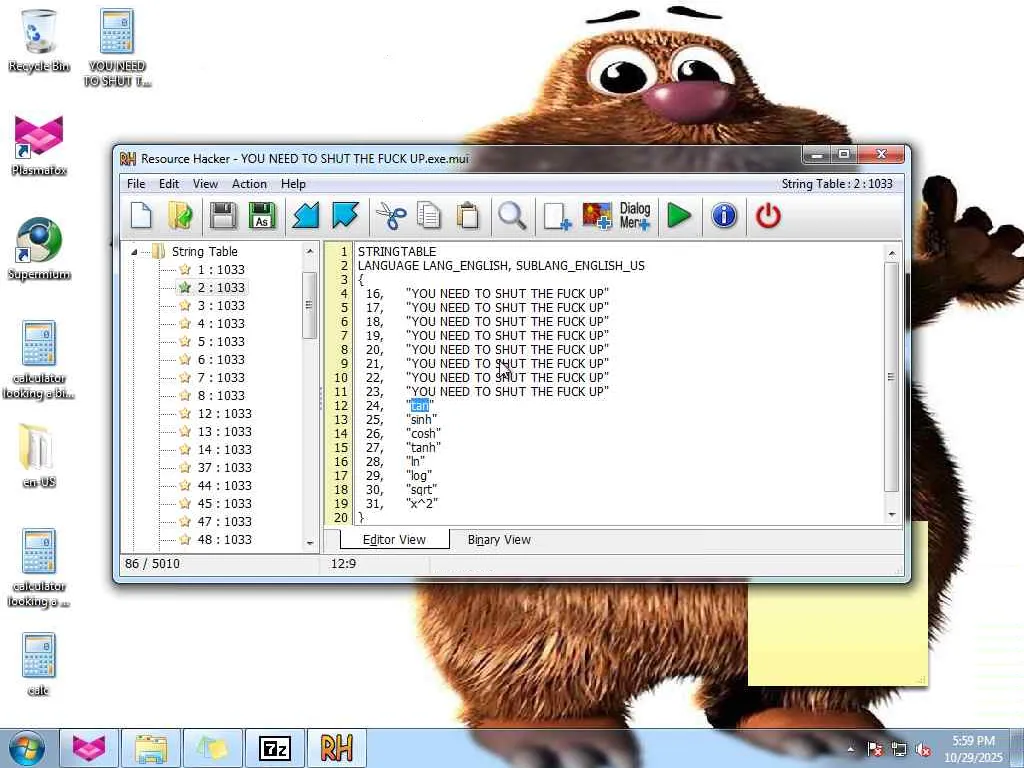Compile the script with the green play button
Viewport: 1024px width, 768px height.
(679, 216)
